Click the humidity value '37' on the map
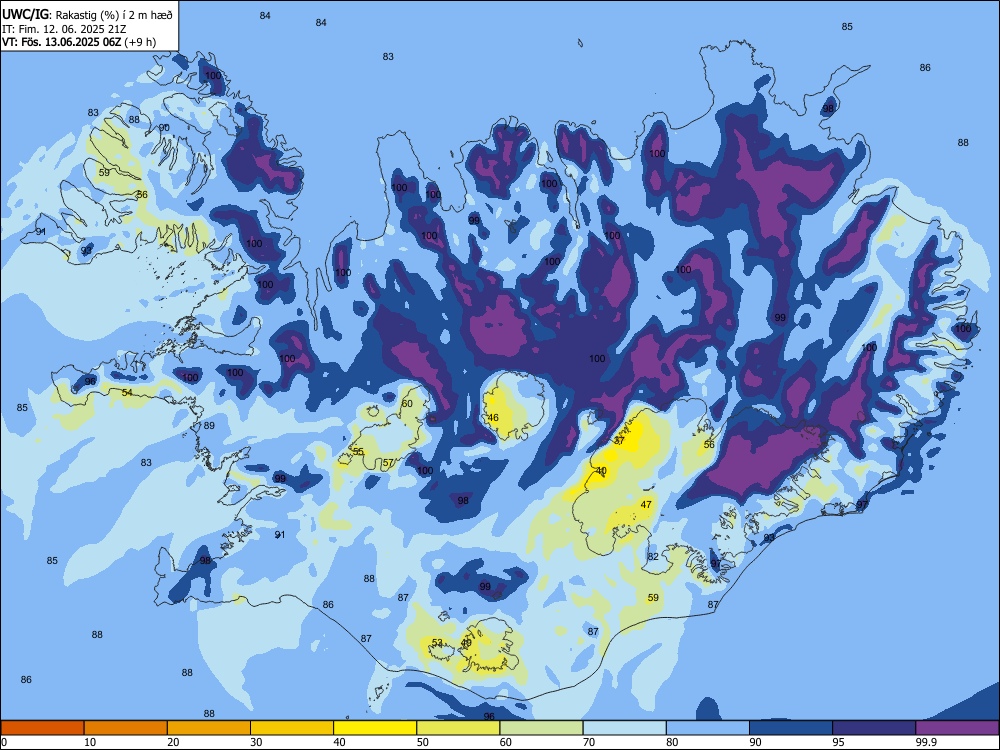 click(619, 441)
